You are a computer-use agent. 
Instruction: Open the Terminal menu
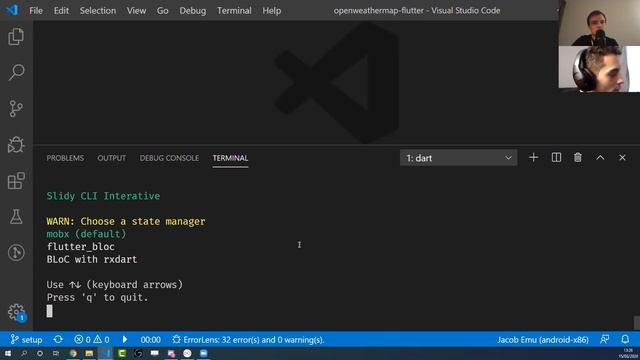pos(234,11)
